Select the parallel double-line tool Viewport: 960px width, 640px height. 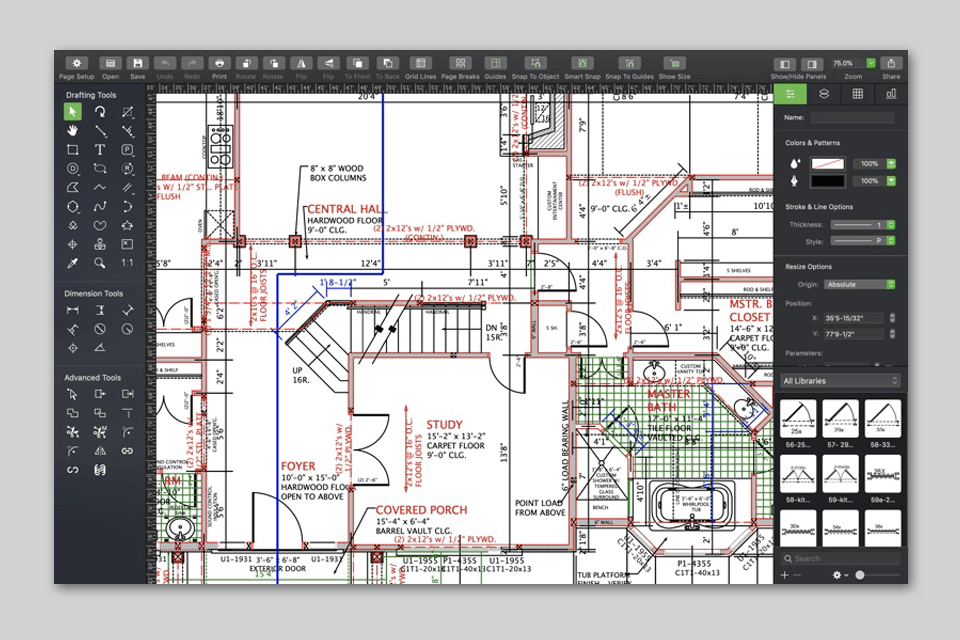tap(127, 187)
